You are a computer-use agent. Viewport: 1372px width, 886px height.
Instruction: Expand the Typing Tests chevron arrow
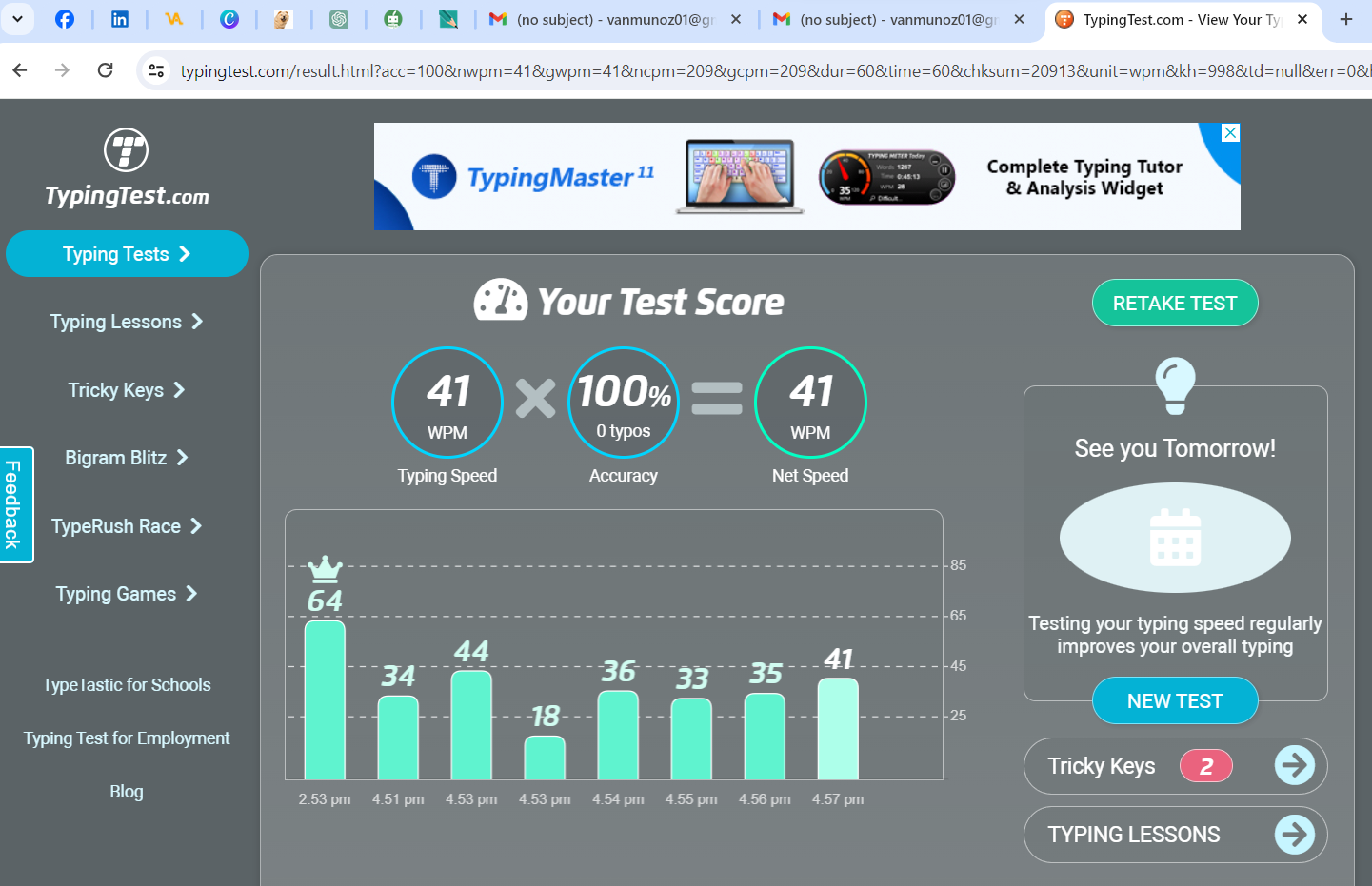pos(185,254)
